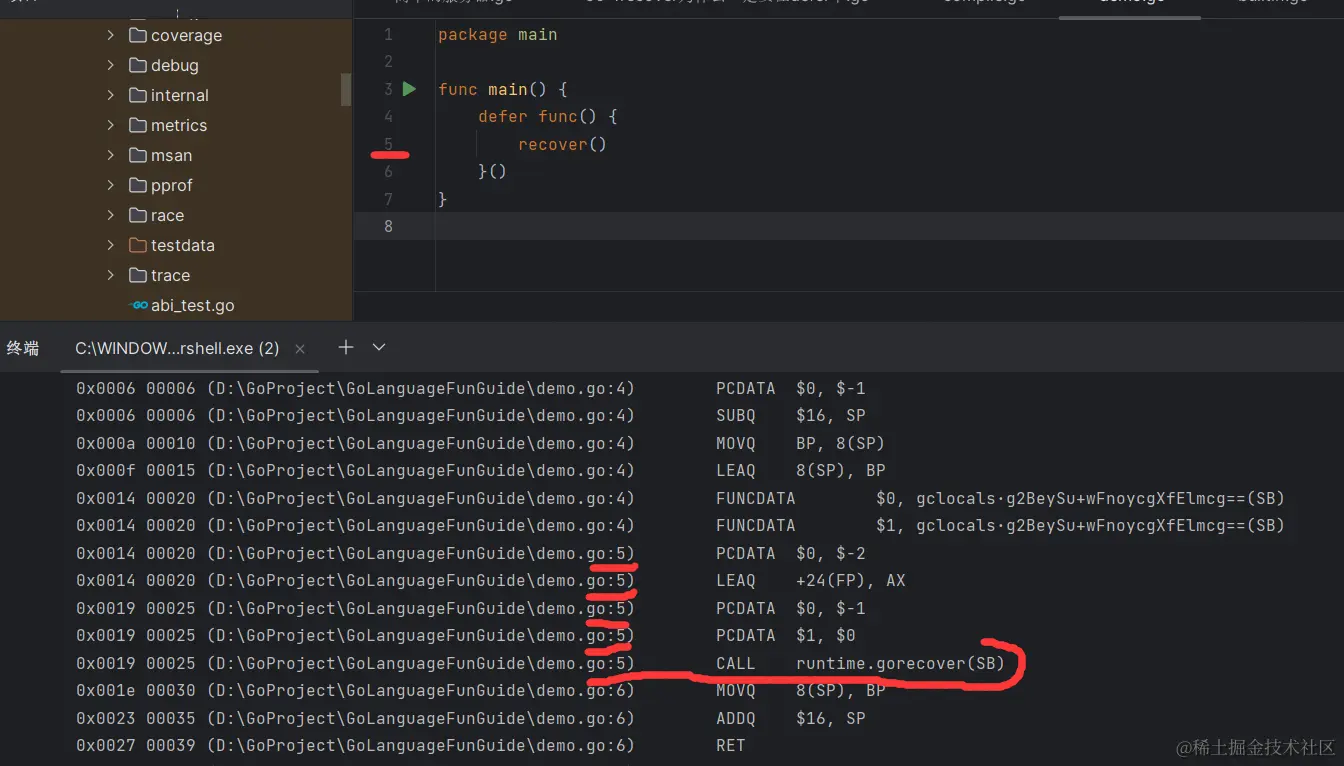Click the metrics folder icon

point(138,126)
